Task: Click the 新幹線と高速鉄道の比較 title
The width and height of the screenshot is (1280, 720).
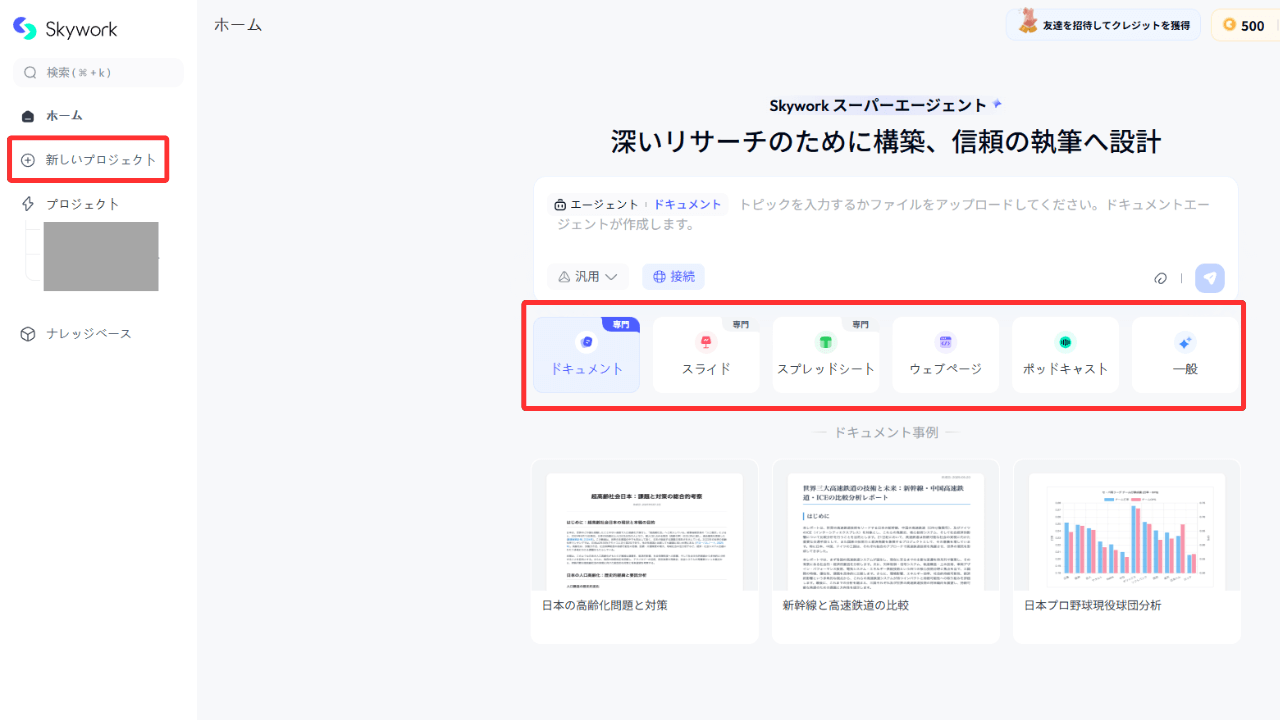Action: point(846,605)
